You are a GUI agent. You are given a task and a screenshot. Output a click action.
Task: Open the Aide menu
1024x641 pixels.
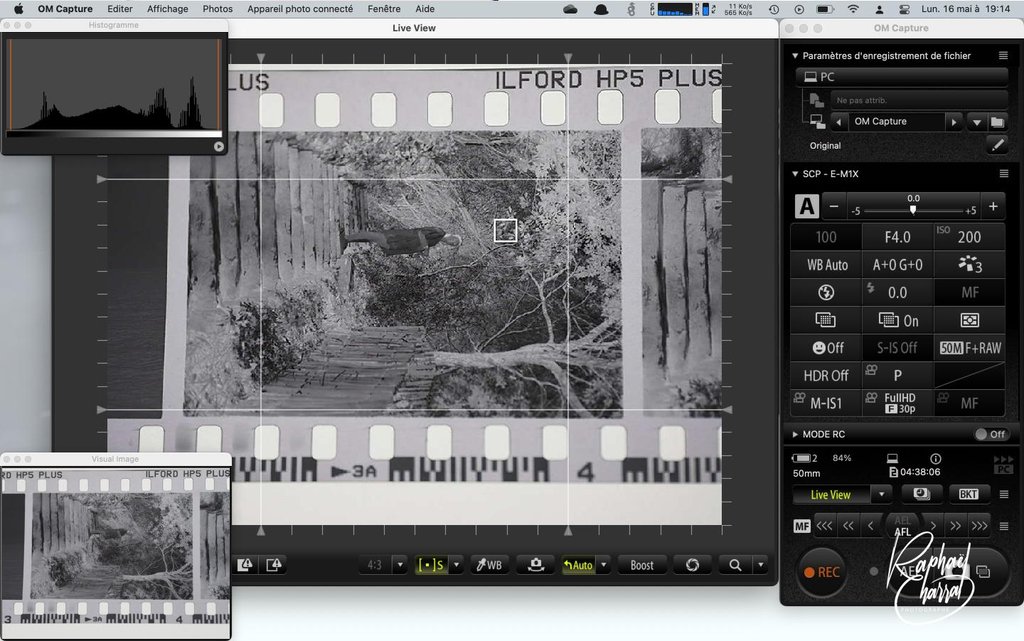tap(424, 9)
